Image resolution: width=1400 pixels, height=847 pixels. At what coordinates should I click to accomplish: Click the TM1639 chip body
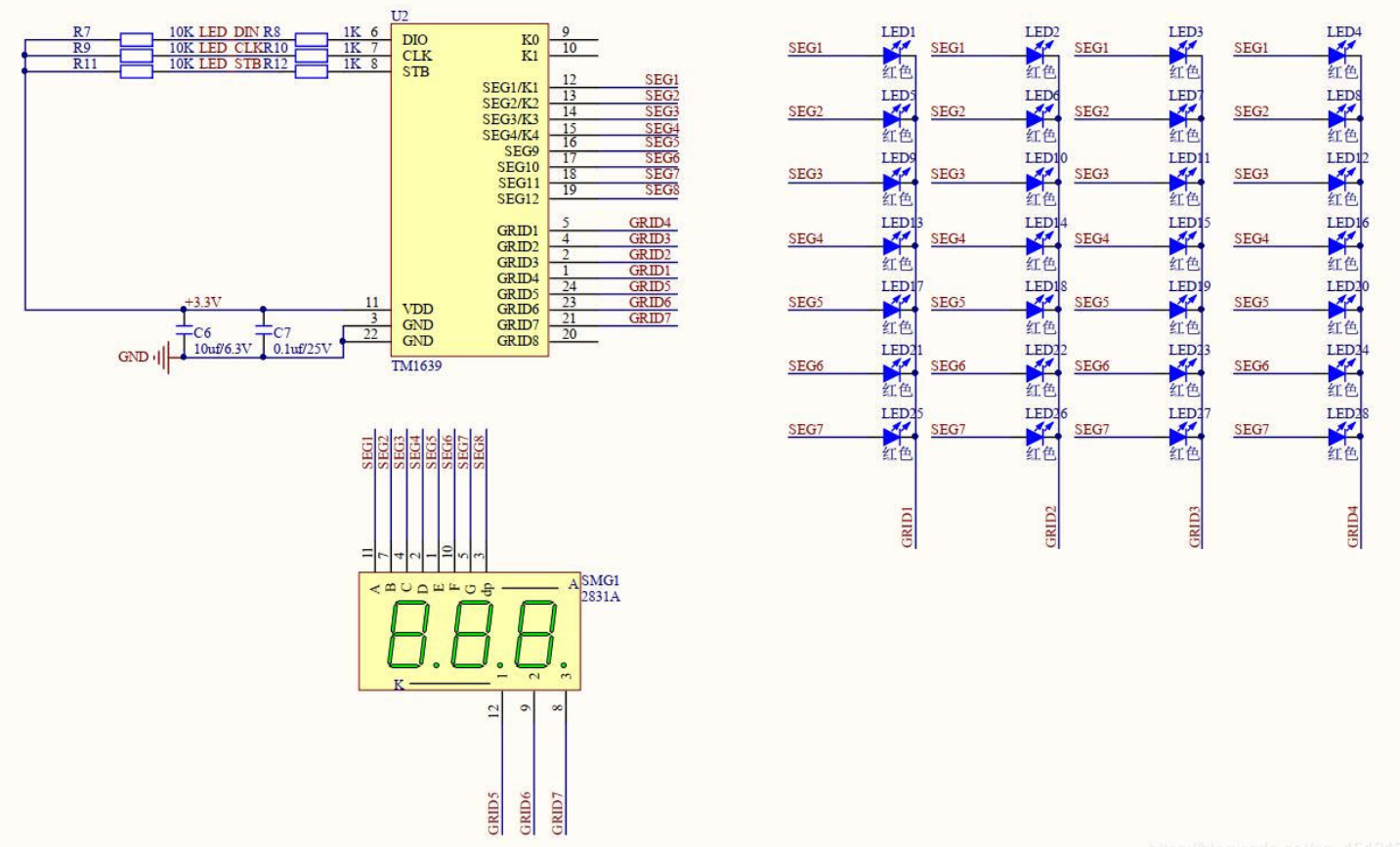tap(470, 190)
